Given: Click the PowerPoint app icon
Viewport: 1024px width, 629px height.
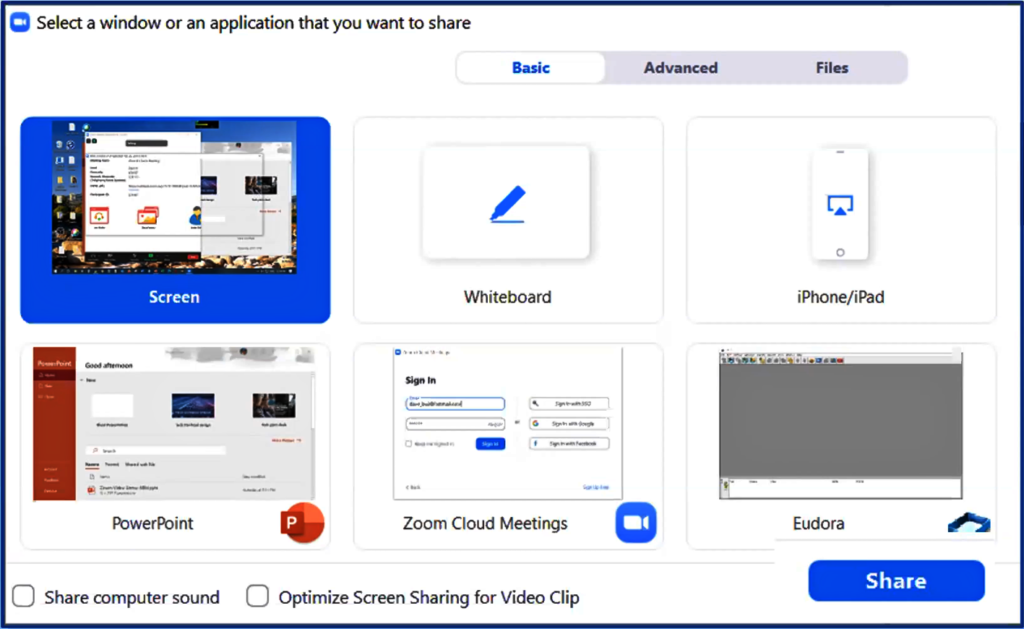Looking at the screenshot, I should pos(302,523).
